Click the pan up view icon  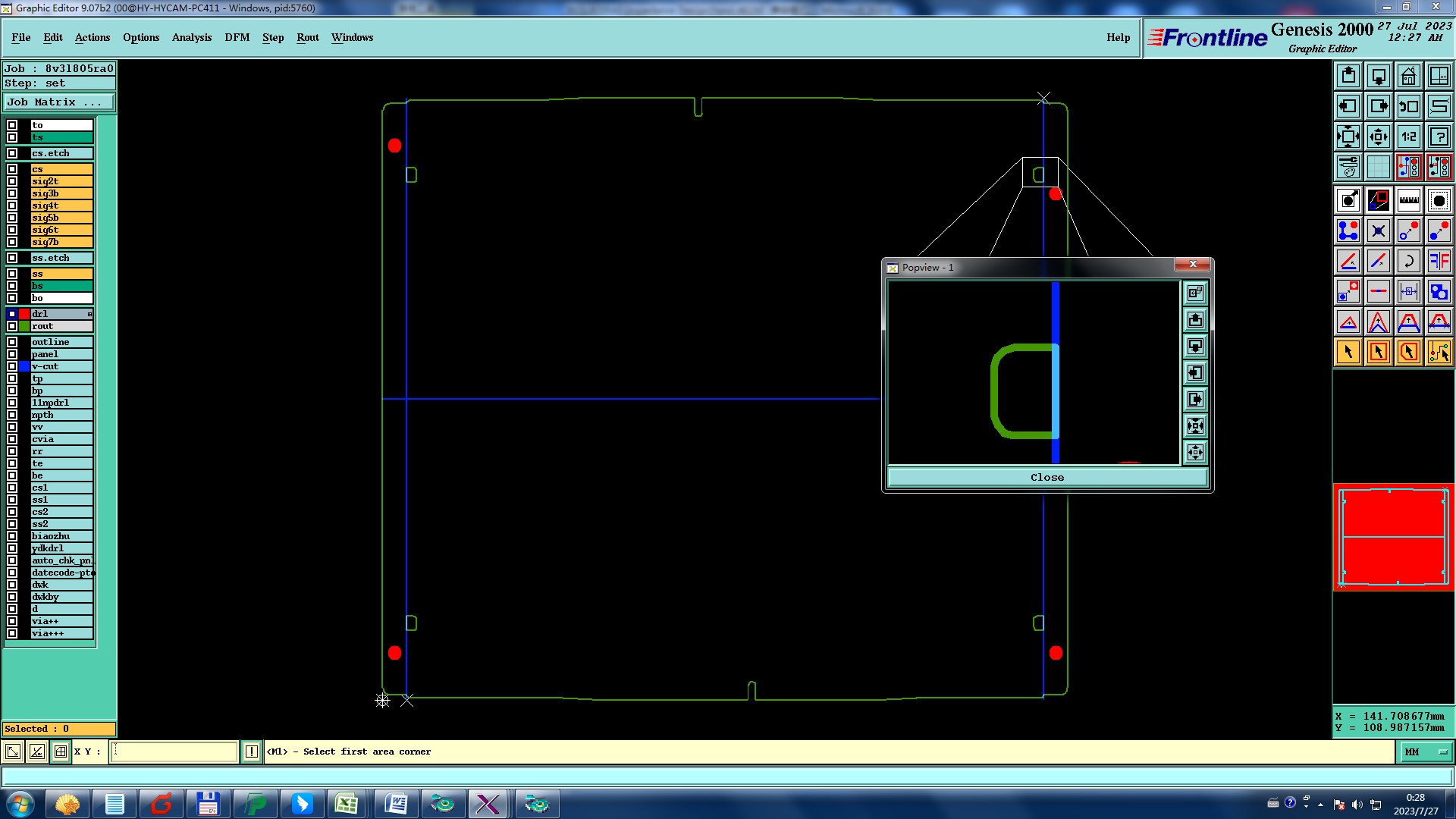[1348, 76]
